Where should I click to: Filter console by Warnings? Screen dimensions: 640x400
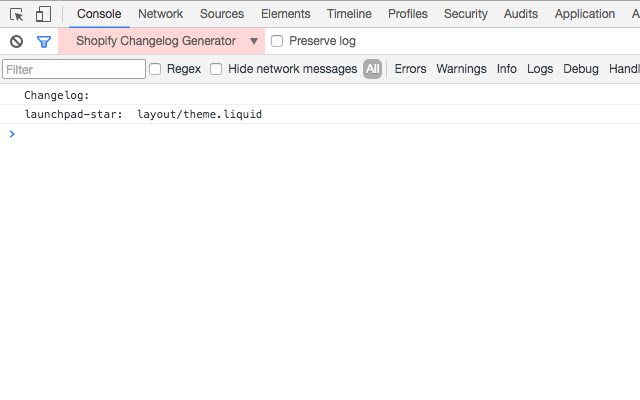pyautogui.click(x=461, y=69)
